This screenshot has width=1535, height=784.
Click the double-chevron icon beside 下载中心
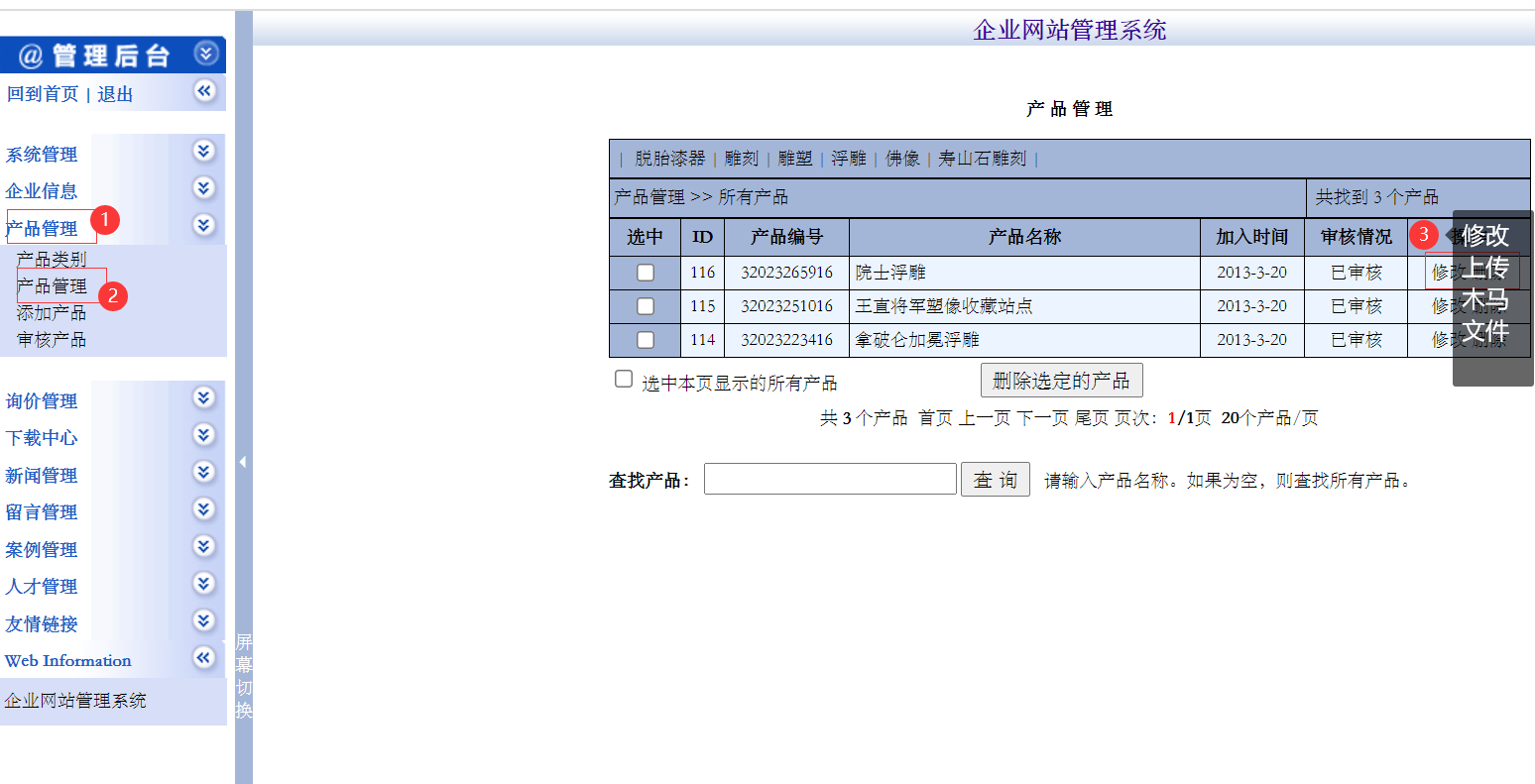(203, 435)
